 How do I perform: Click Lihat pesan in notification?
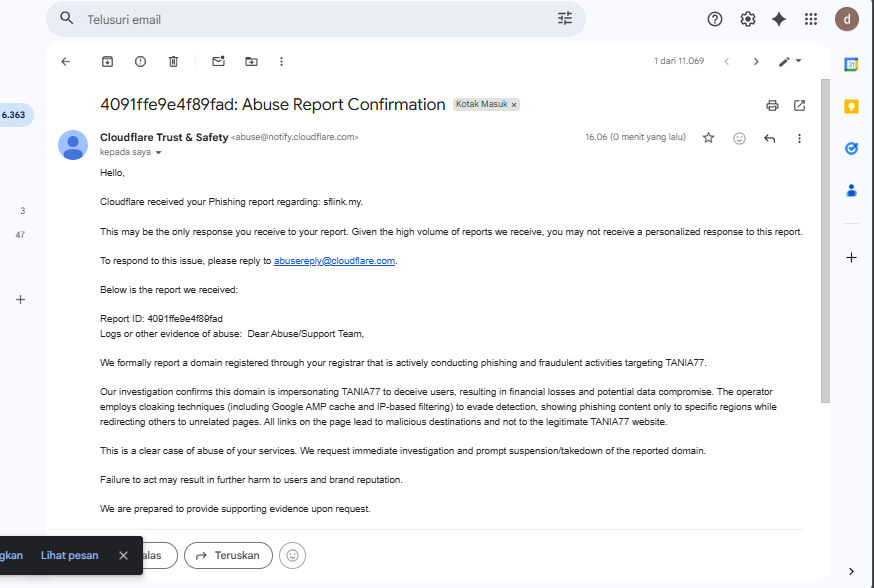69,555
